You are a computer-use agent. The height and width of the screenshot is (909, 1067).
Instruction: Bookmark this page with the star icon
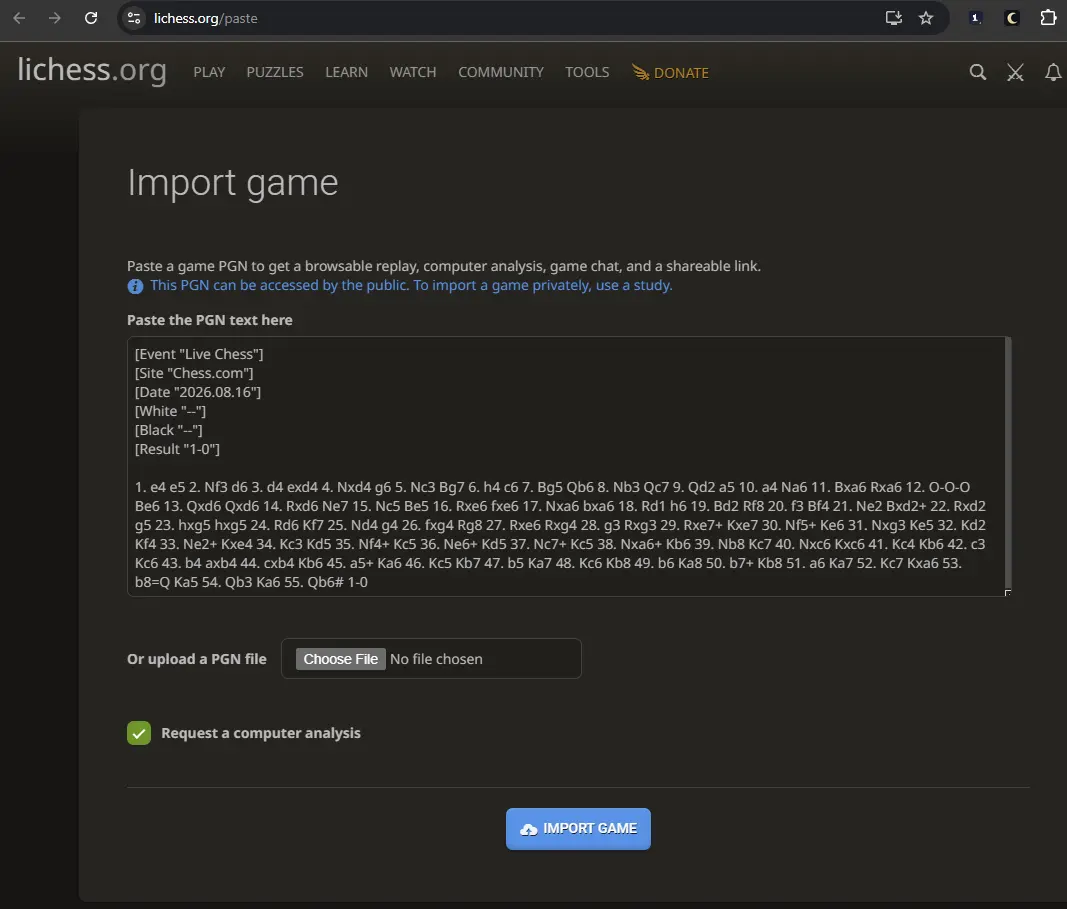coord(926,18)
